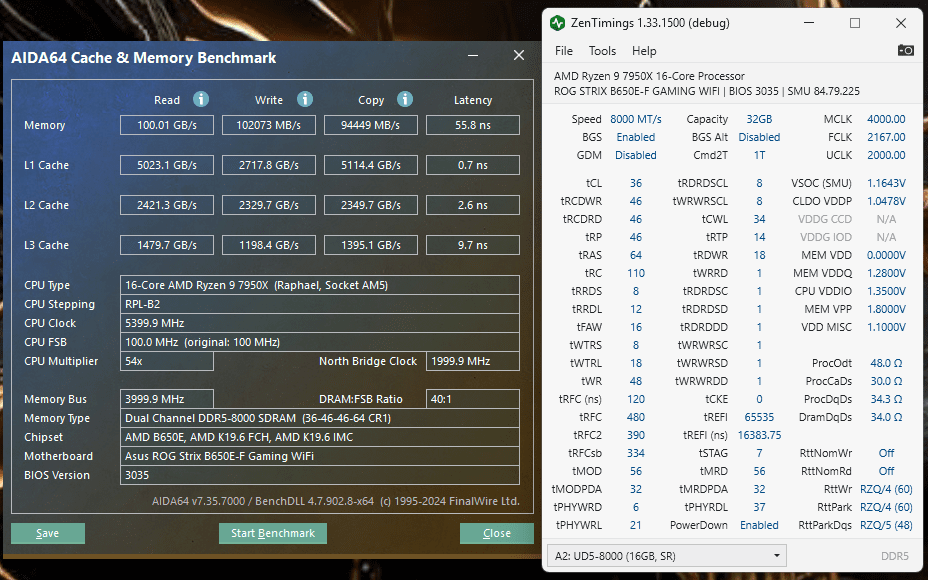928x580 pixels.
Task: Select the Memory Read value 100.01 GB/s
Action: tap(167, 125)
